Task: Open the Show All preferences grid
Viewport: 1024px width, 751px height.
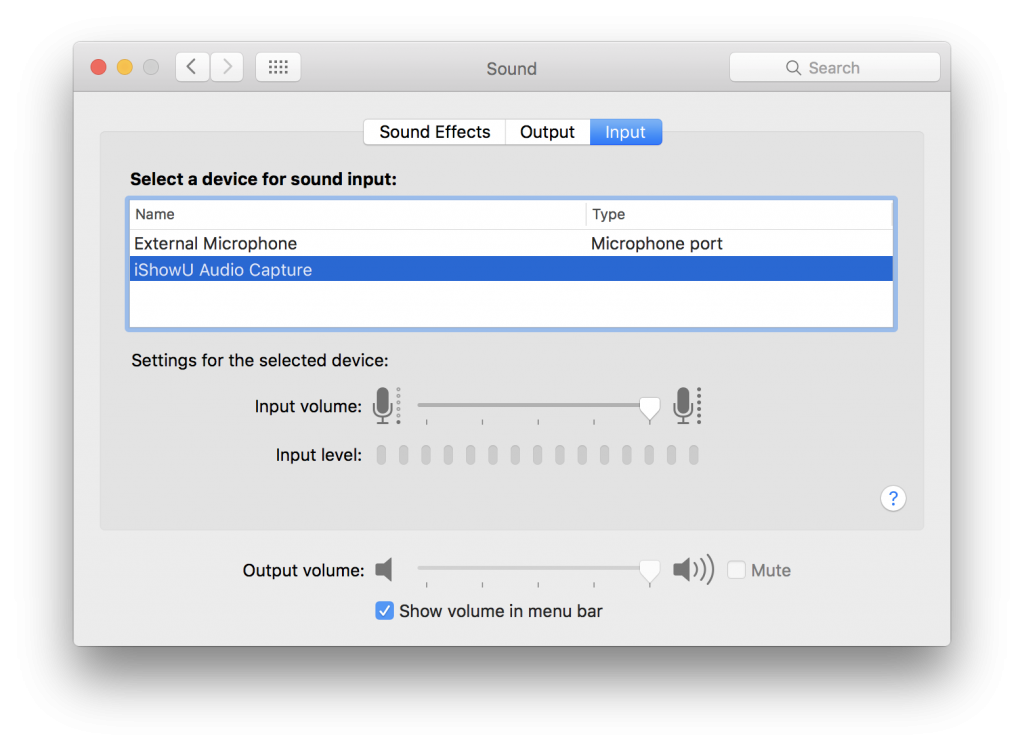Action: [278, 67]
